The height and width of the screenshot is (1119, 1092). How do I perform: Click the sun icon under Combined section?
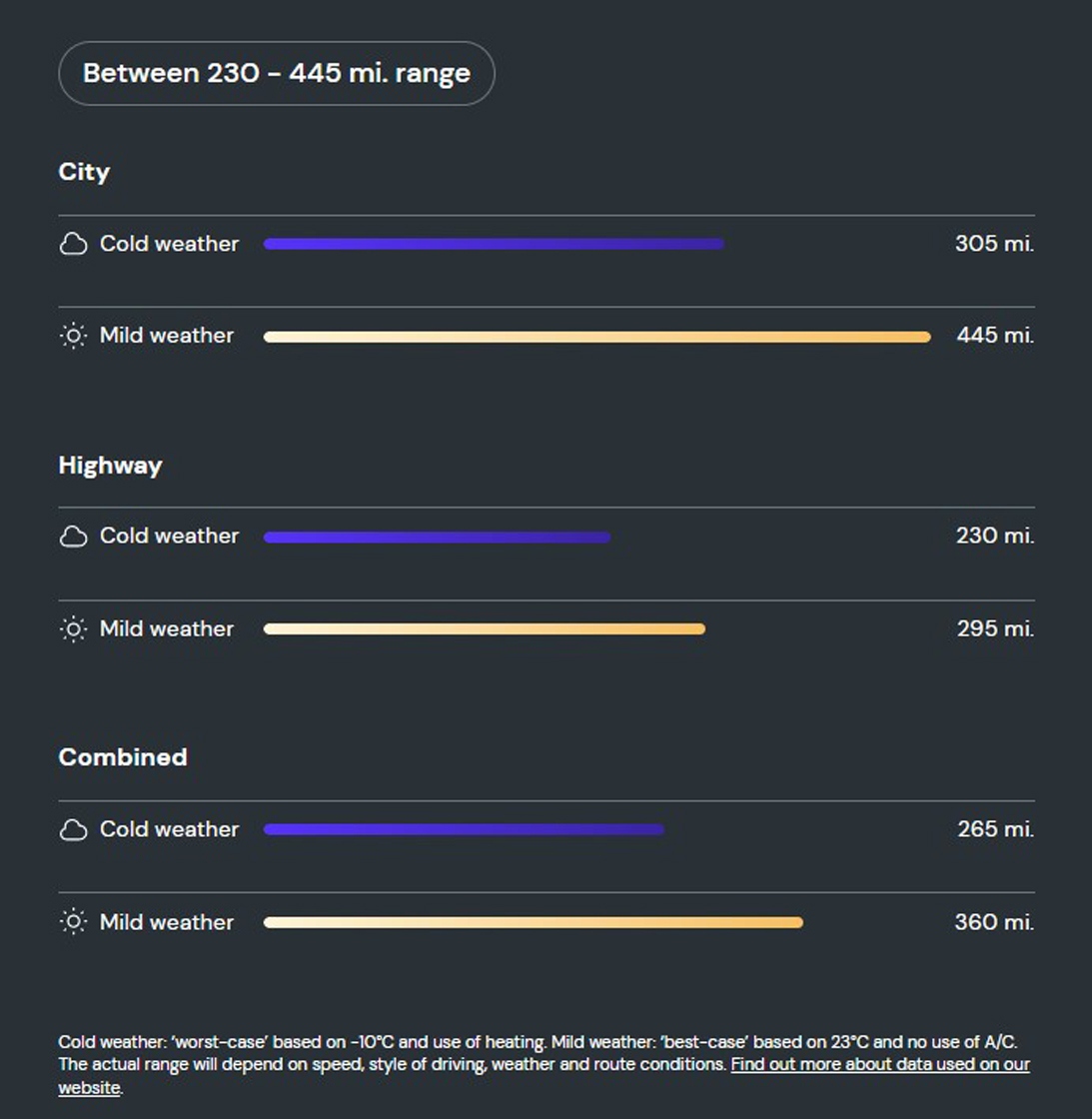click(x=73, y=921)
